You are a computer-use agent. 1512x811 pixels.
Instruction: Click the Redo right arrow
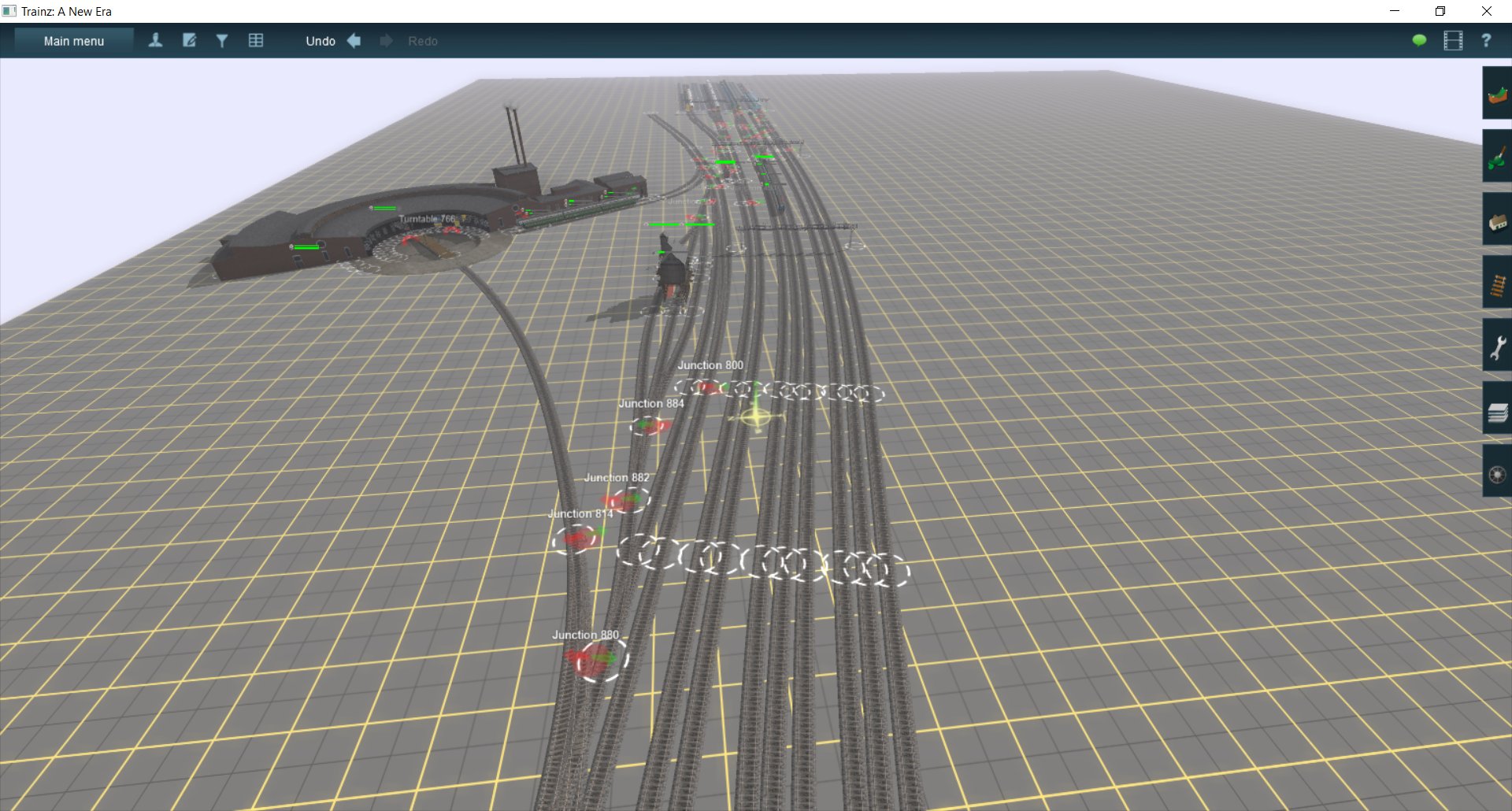386,41
